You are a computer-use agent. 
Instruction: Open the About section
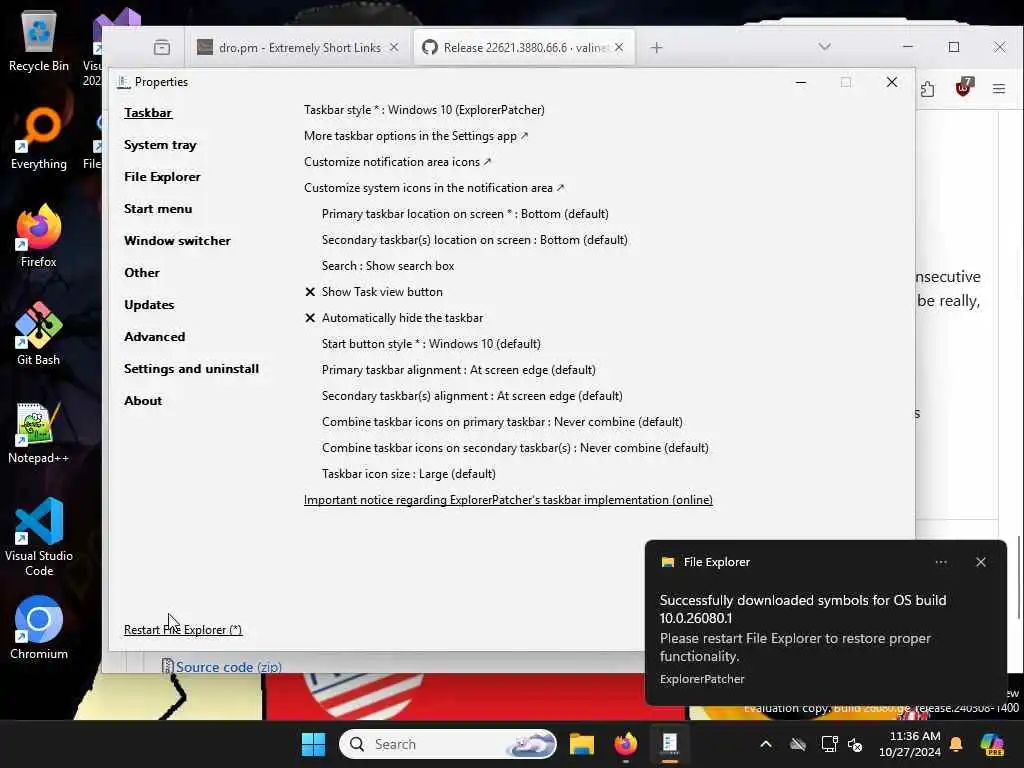click(x=143, y=400)
